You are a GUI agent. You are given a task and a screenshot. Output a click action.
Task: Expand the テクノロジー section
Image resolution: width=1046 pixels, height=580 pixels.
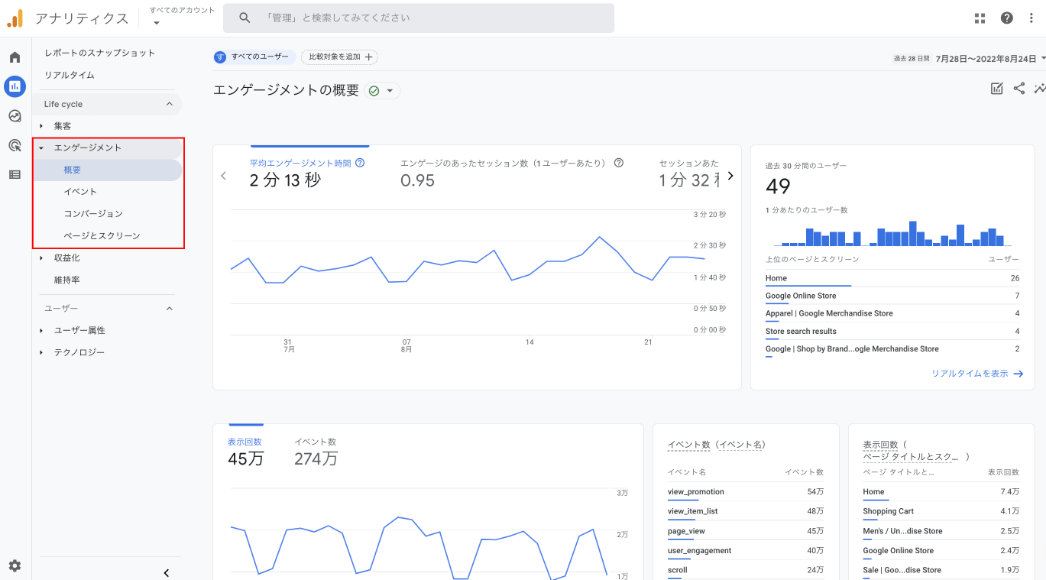click(41, 352)
